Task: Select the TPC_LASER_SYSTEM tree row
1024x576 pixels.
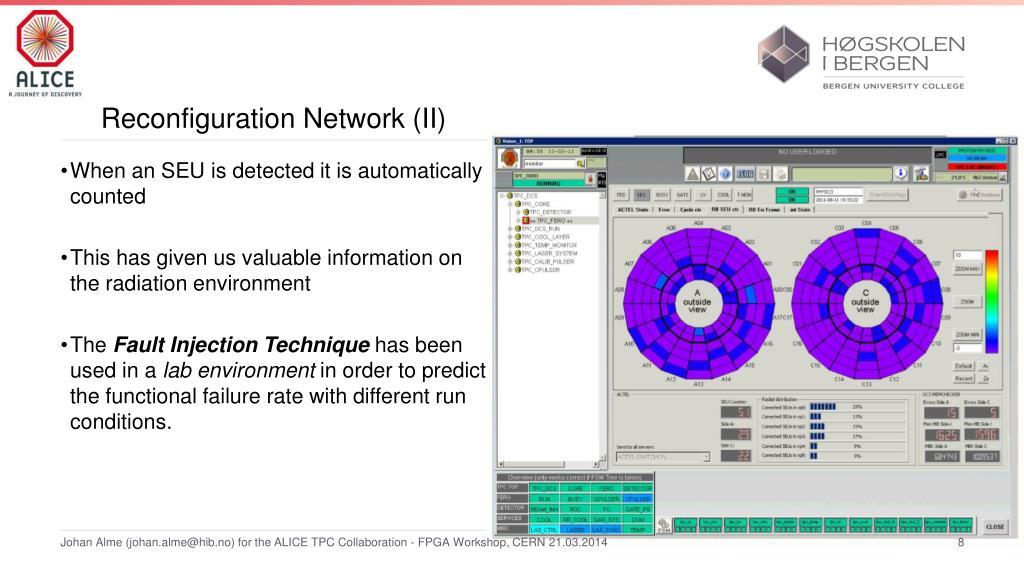Action: pyautogui.click(x=545, y=253)
